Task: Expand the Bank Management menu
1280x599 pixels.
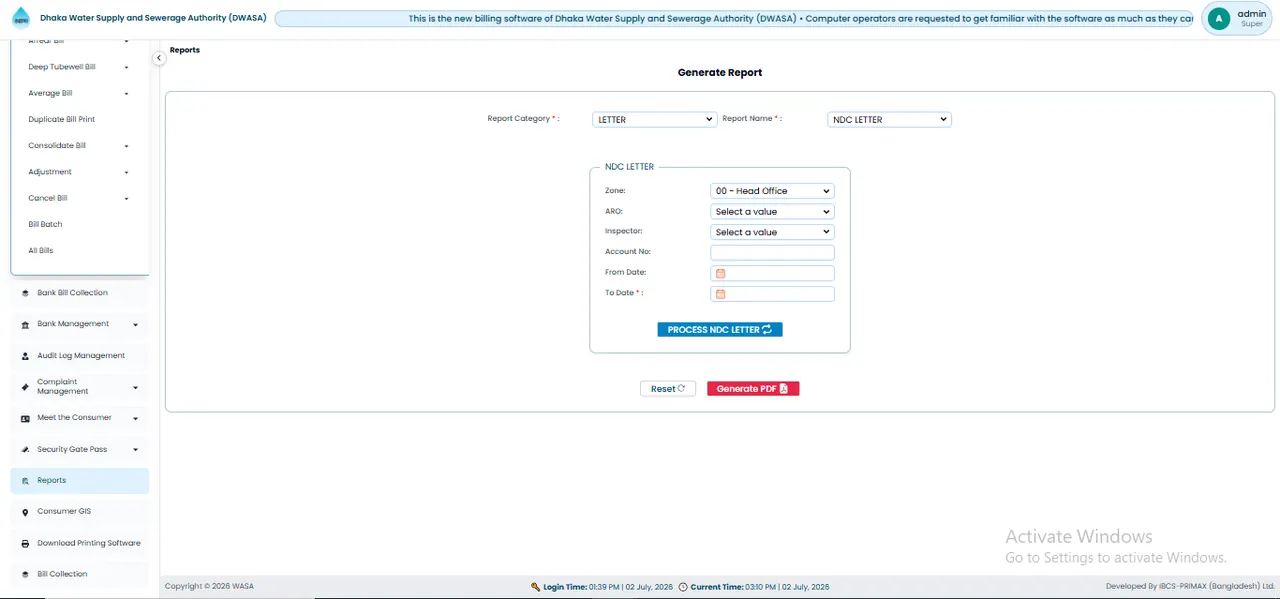Action: pyautogui.click(x=135, y=325)
